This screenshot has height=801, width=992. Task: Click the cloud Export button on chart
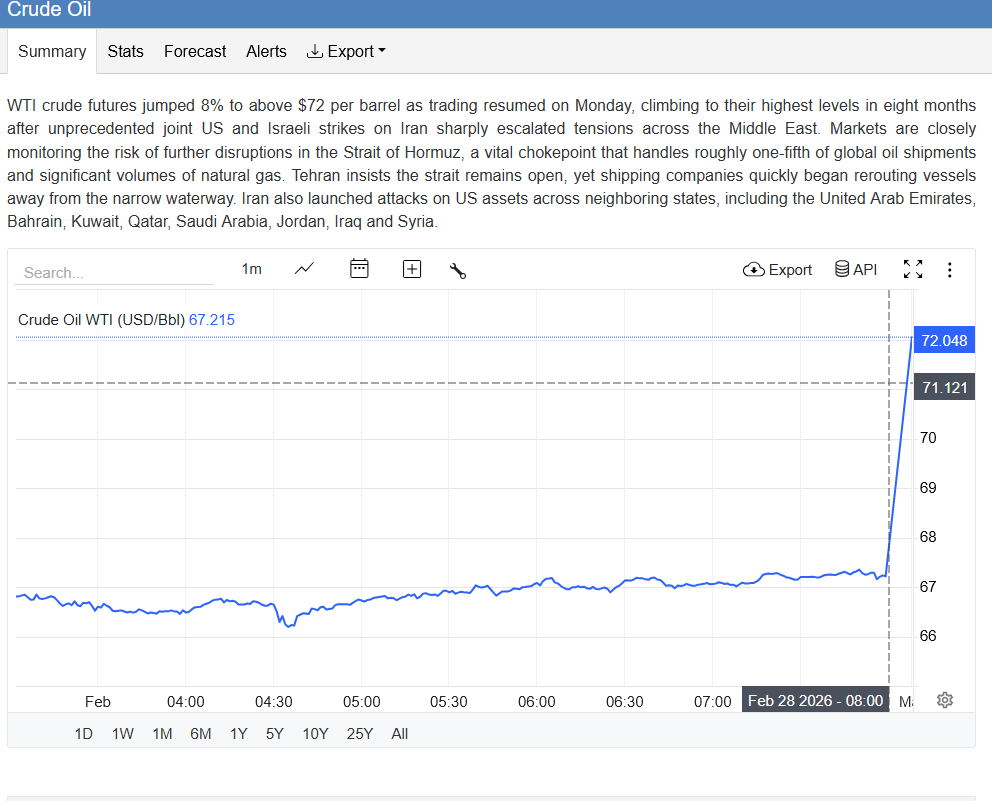777,270
